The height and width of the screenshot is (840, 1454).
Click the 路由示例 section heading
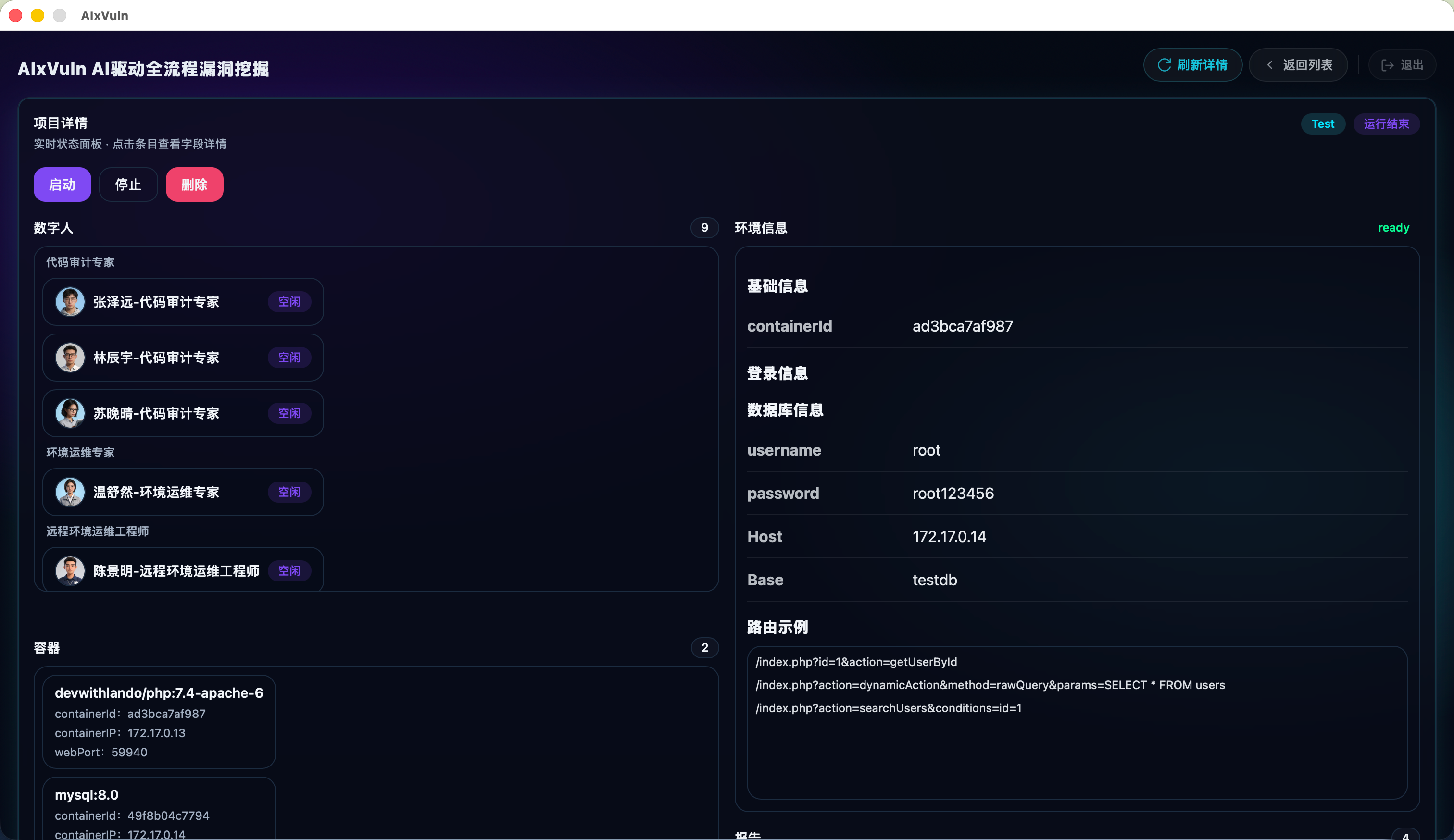(777, 627)
